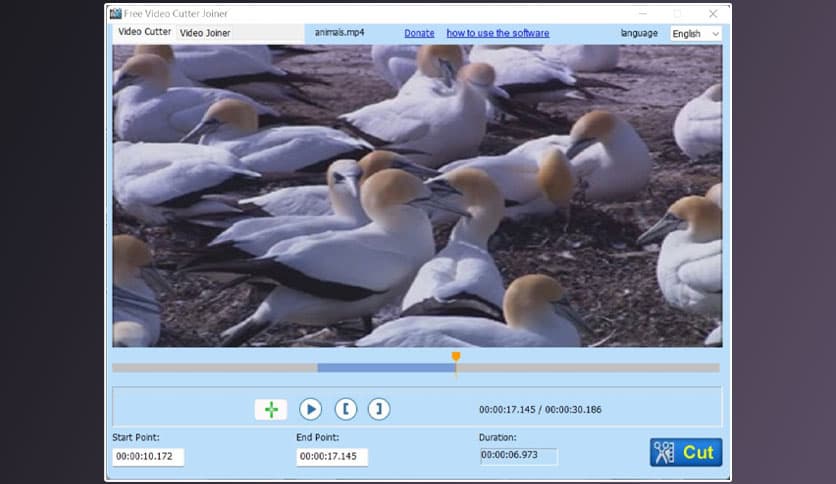
Task: Click the app icon in title bar
Action: (x=116, y=13)
